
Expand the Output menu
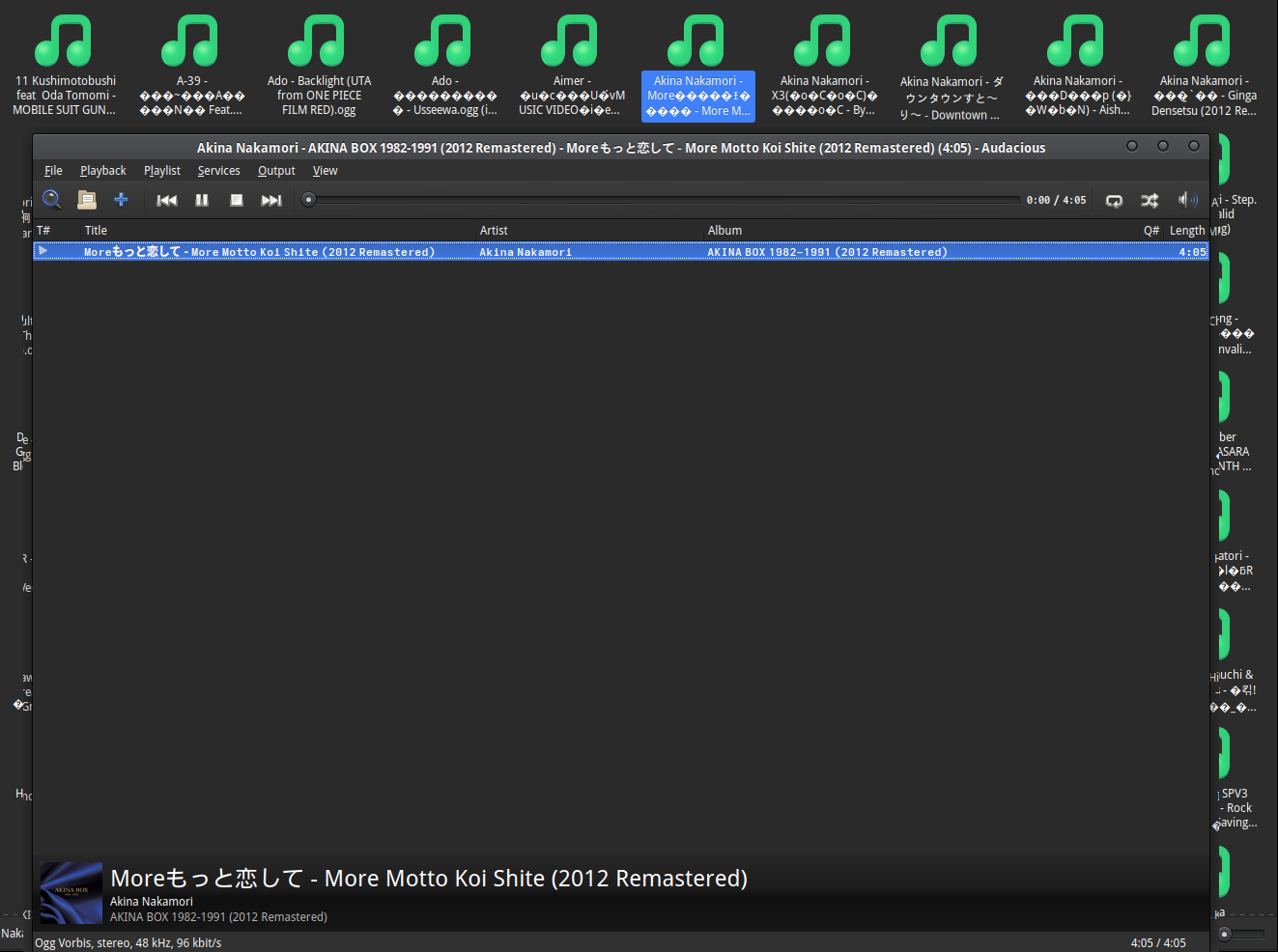[276, 171]
